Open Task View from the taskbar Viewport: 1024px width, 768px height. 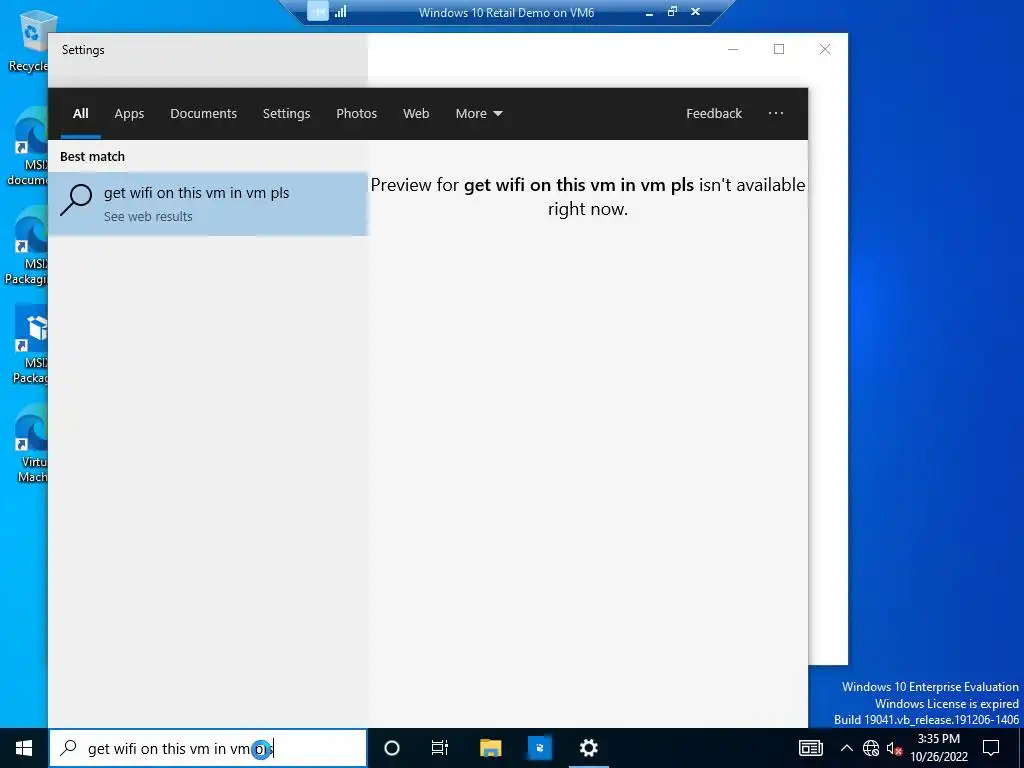click(440, 748)
